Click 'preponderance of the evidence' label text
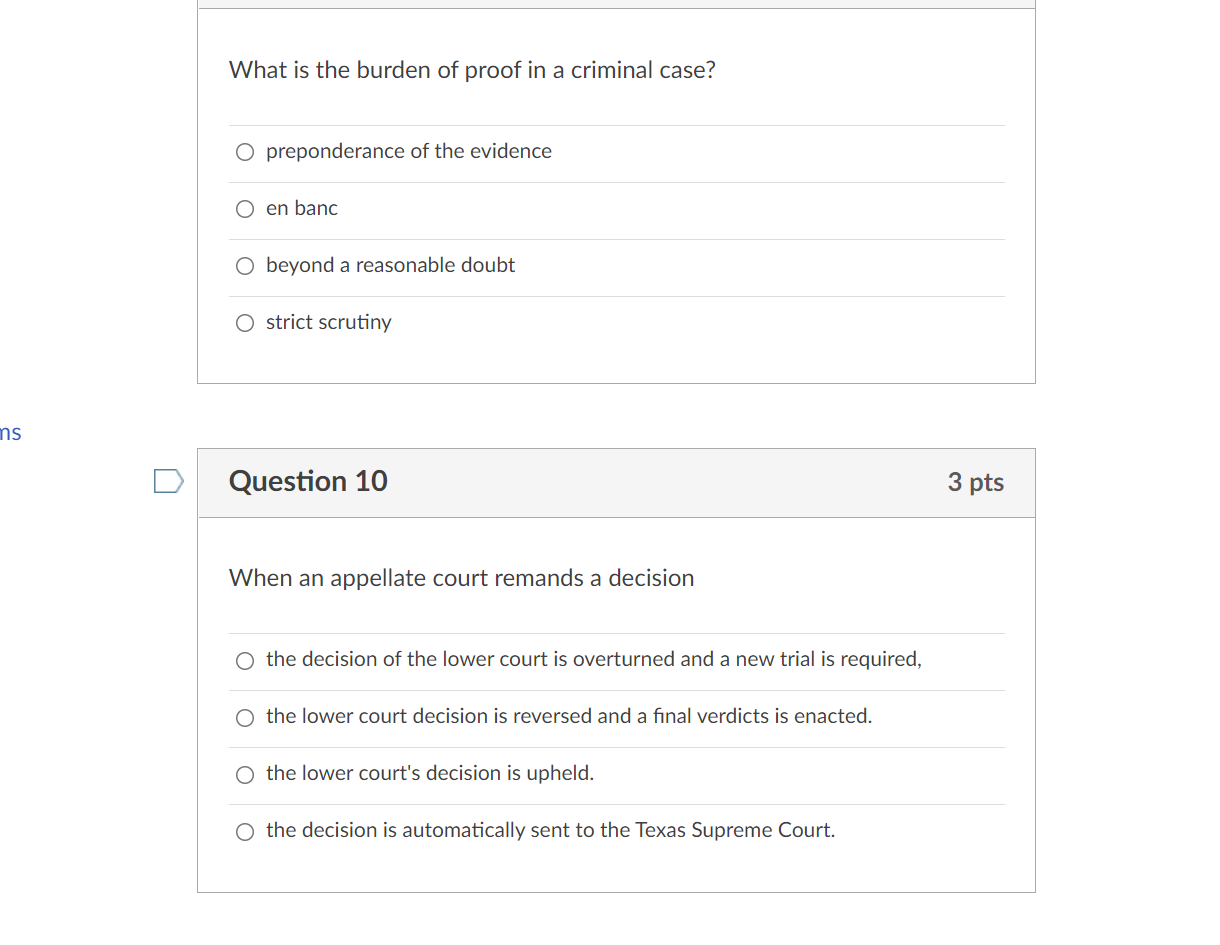The height and width of the screenshot is (945, 1220). click(x=408, y=151)
